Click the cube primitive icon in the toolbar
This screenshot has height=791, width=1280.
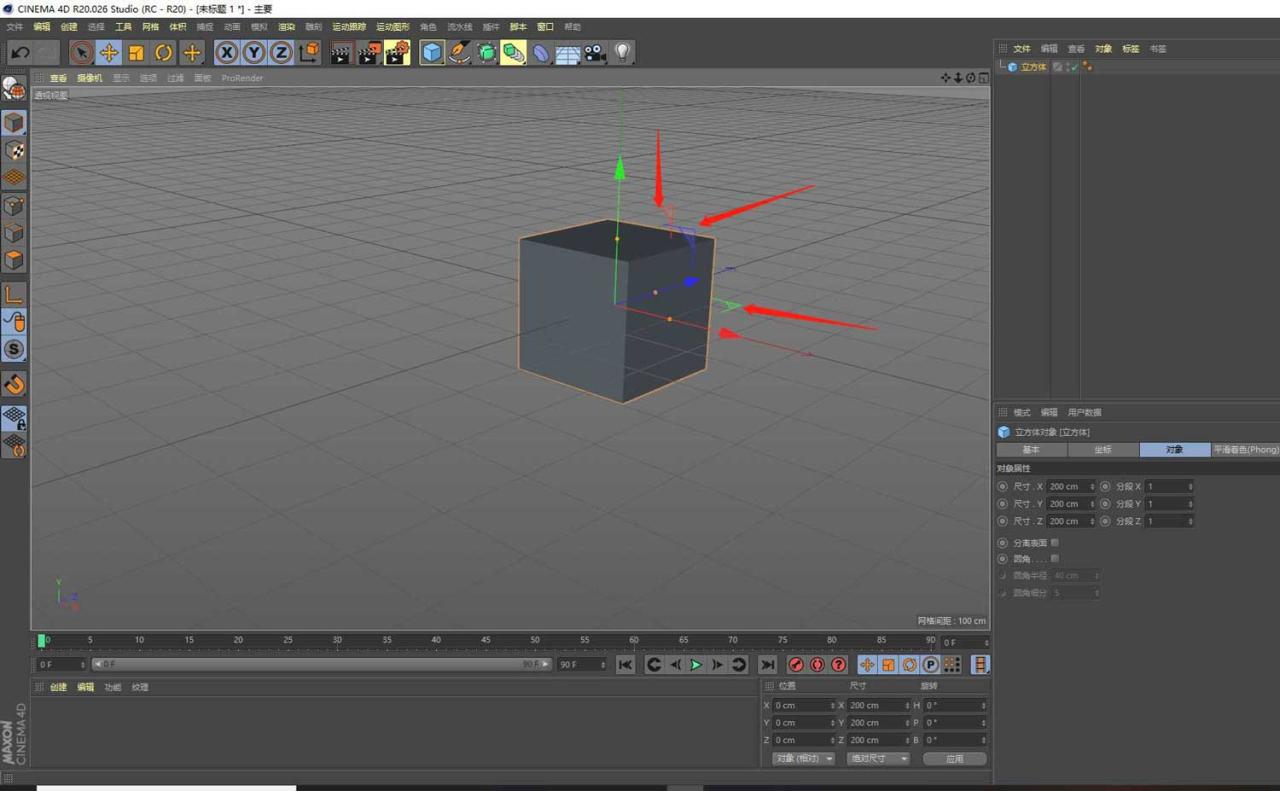(x=431, y=53)
